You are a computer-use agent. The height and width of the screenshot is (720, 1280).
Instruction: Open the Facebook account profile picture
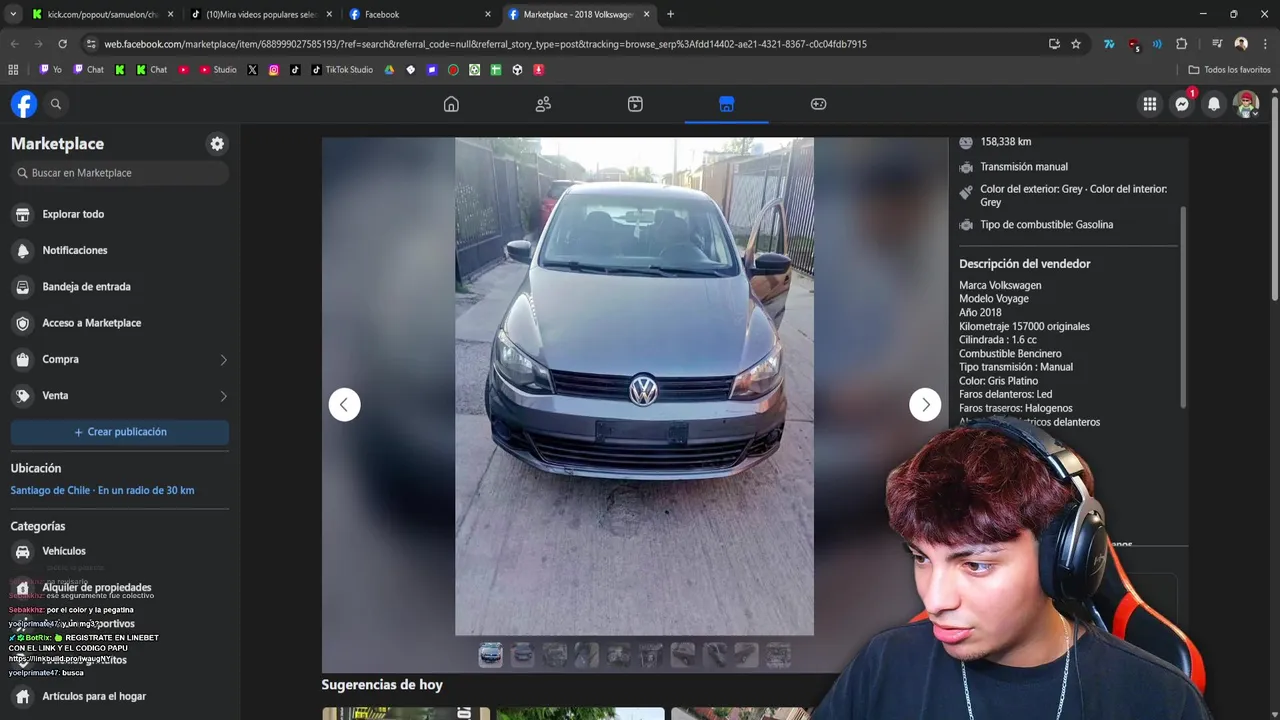click(x=1246, y=104)
